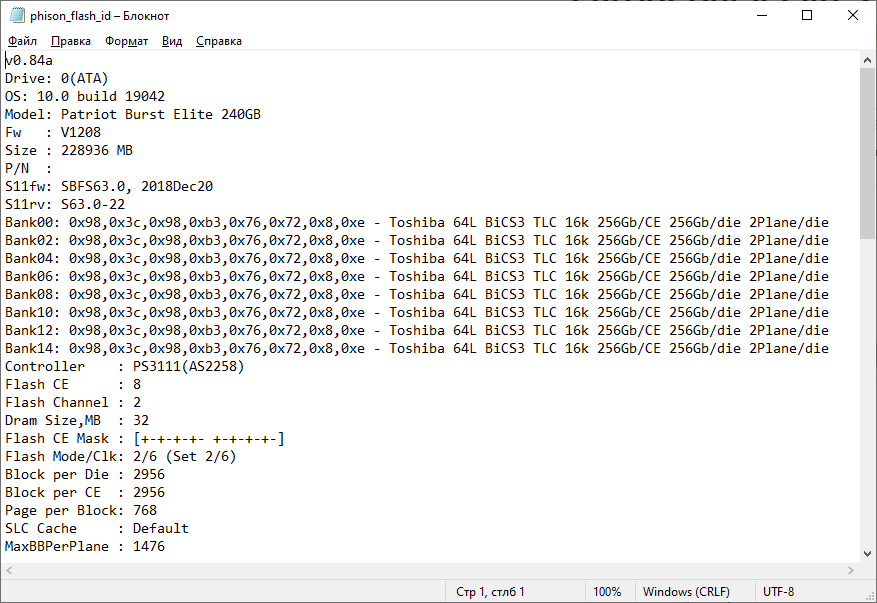Click the Bank00 flash ID line

pos(417,222)
